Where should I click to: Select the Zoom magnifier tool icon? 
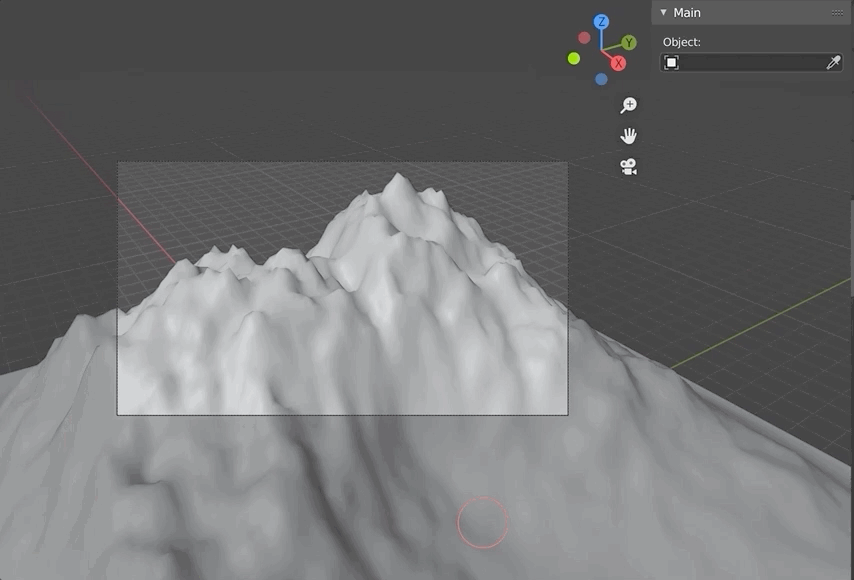pyautogui.click(x=628, y=104)
